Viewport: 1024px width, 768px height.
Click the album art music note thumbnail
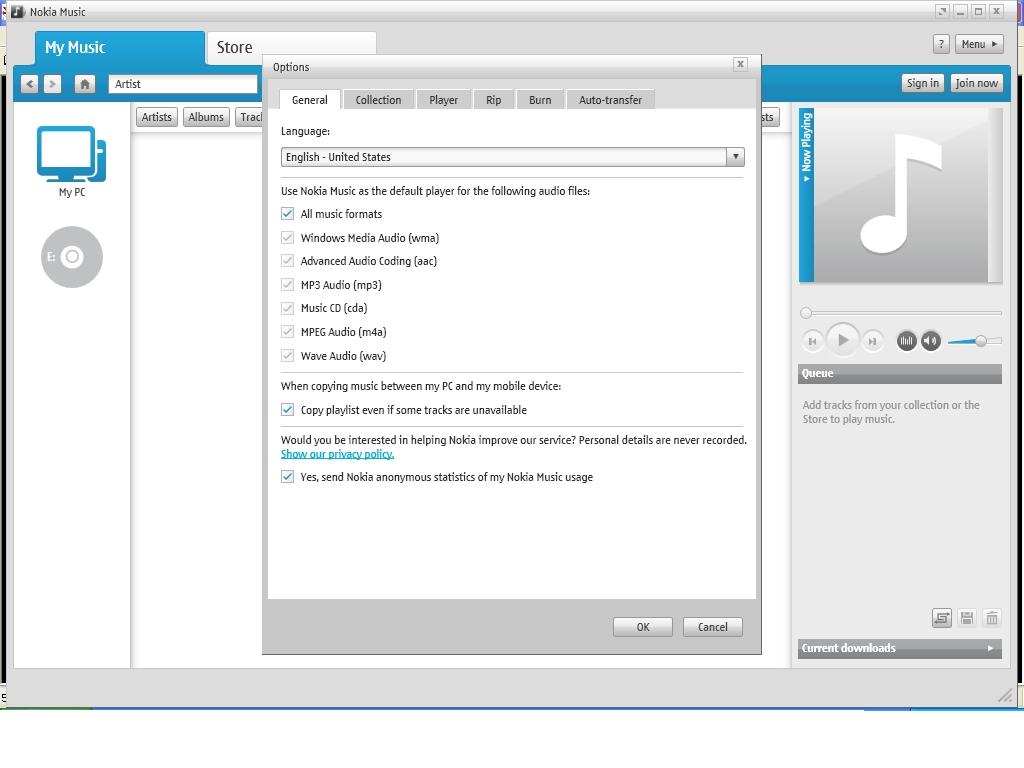tap(901, 195)
